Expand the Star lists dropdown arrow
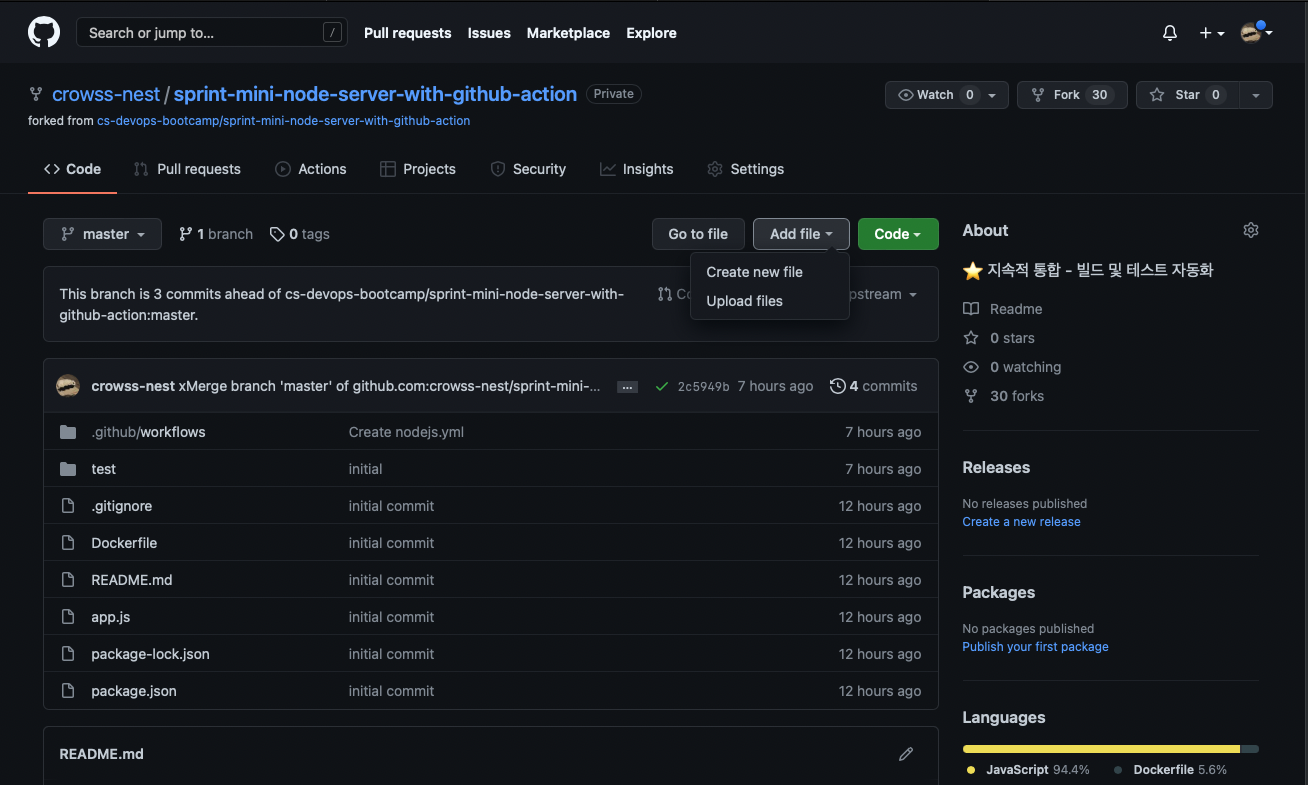The height and width of the screenshot is (785, 1308). coord(1256,95)
